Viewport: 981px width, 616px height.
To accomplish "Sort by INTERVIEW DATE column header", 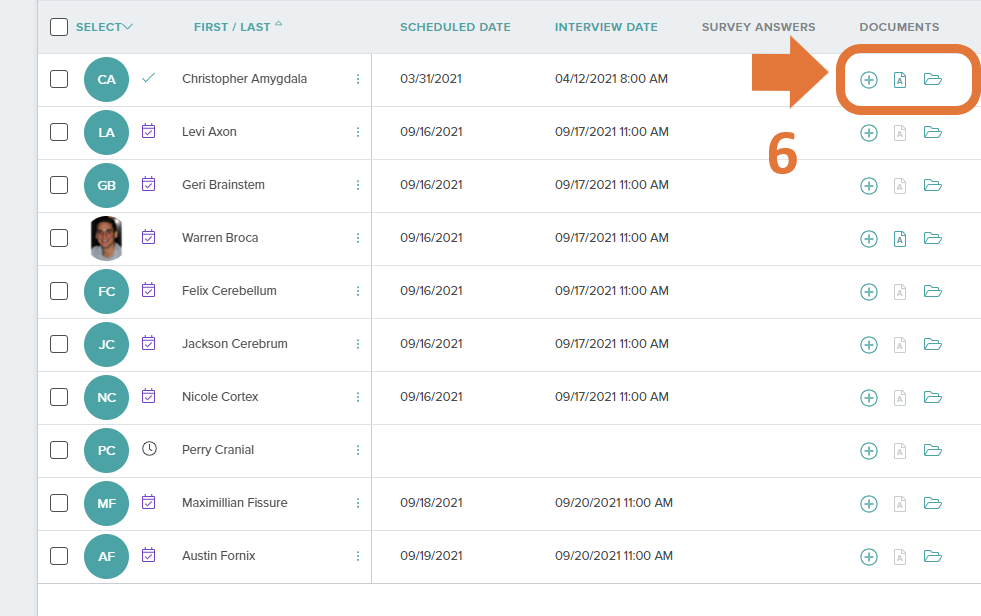I will [x=606, y=27].
